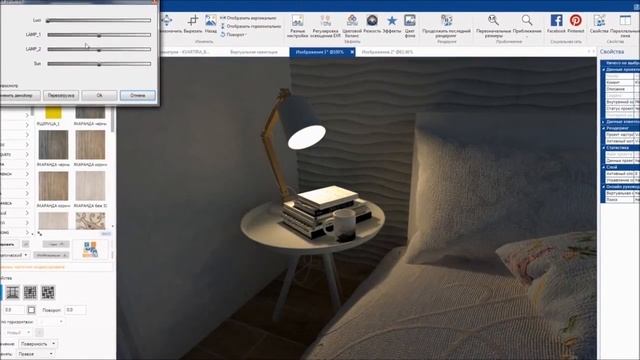
Task: Switch to Изображение 2 tab
Action: [x=387, y=52]
